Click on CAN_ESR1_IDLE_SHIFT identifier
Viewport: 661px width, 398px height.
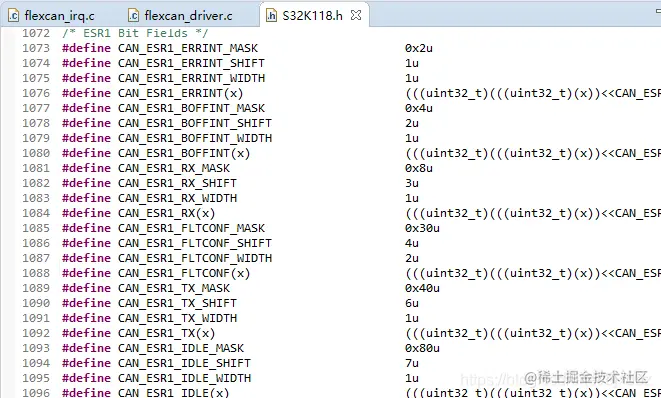[184, 363]
